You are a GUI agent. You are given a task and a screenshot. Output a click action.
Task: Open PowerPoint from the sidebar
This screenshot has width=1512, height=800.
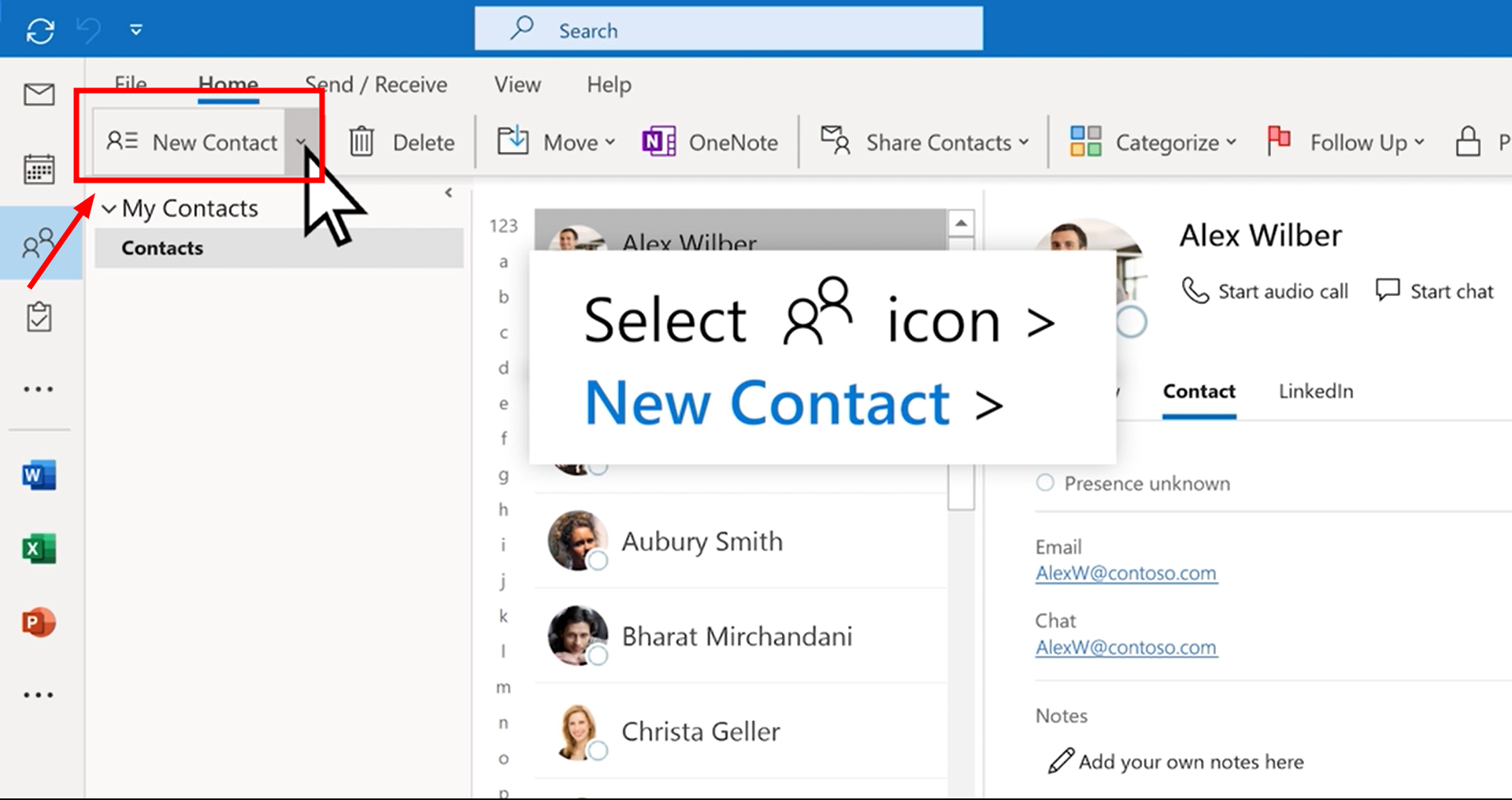[x=39, y=622]
